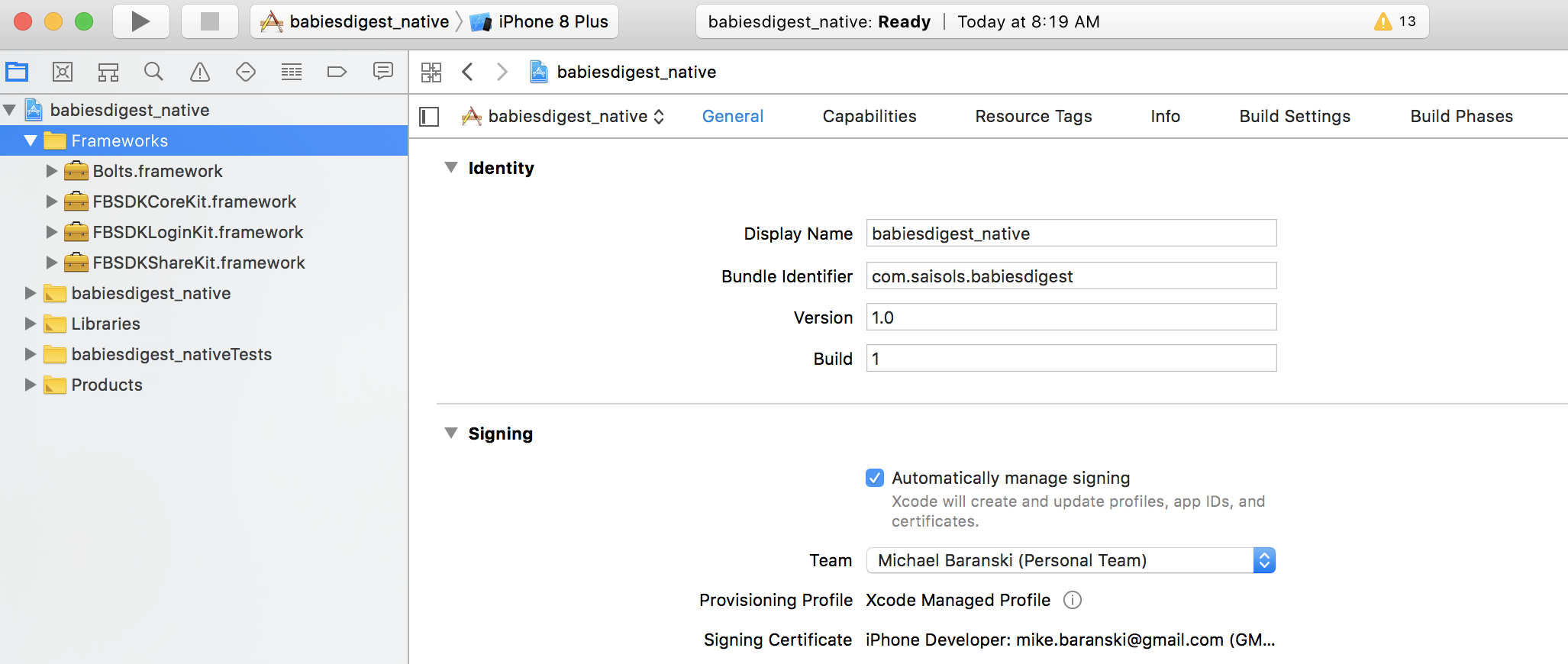Uncheck Automatically manage signing
Screen dimensions: 1568x664
tap(875, 478)
